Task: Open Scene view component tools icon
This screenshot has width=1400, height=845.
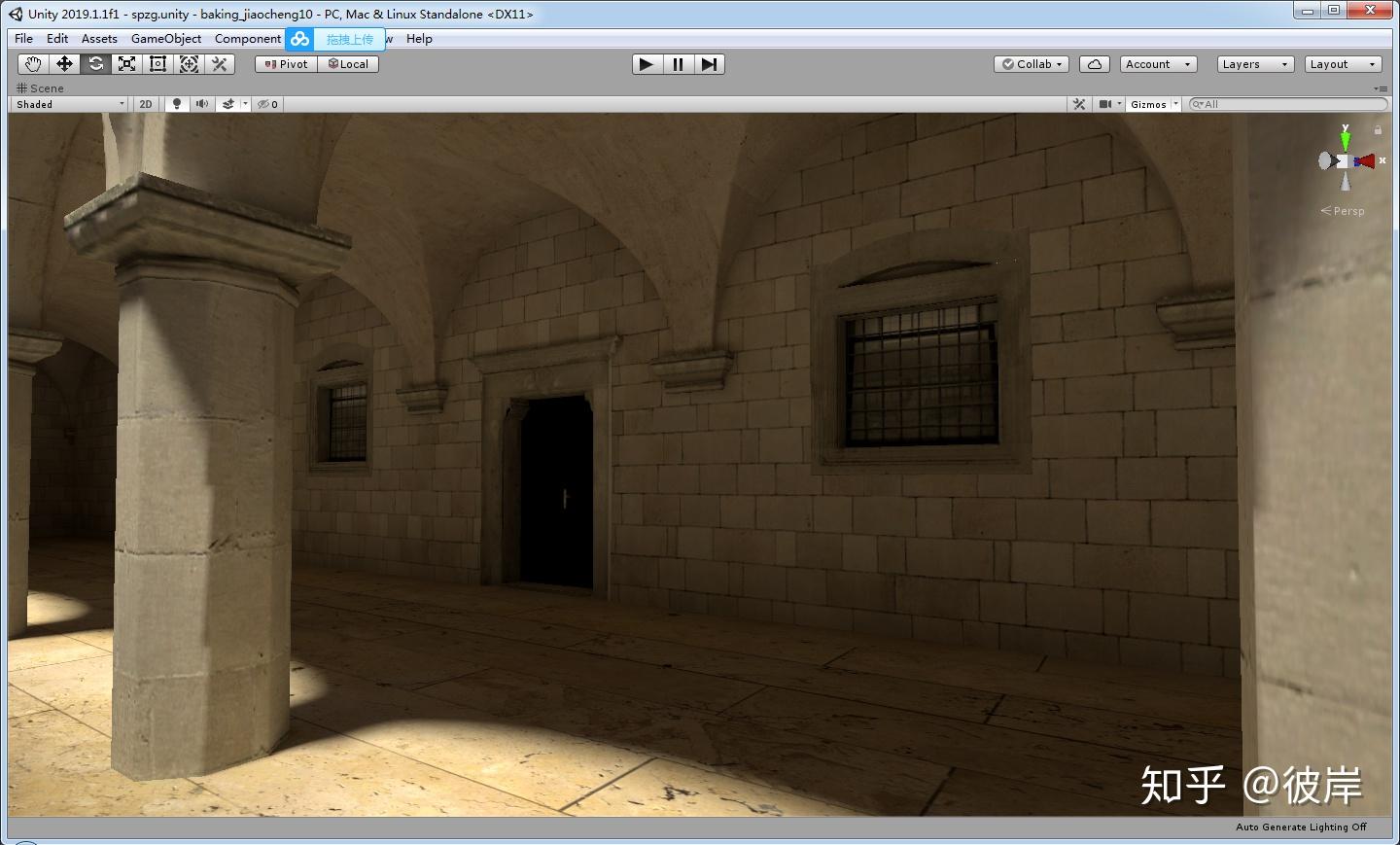Action: pos(1079,104)
